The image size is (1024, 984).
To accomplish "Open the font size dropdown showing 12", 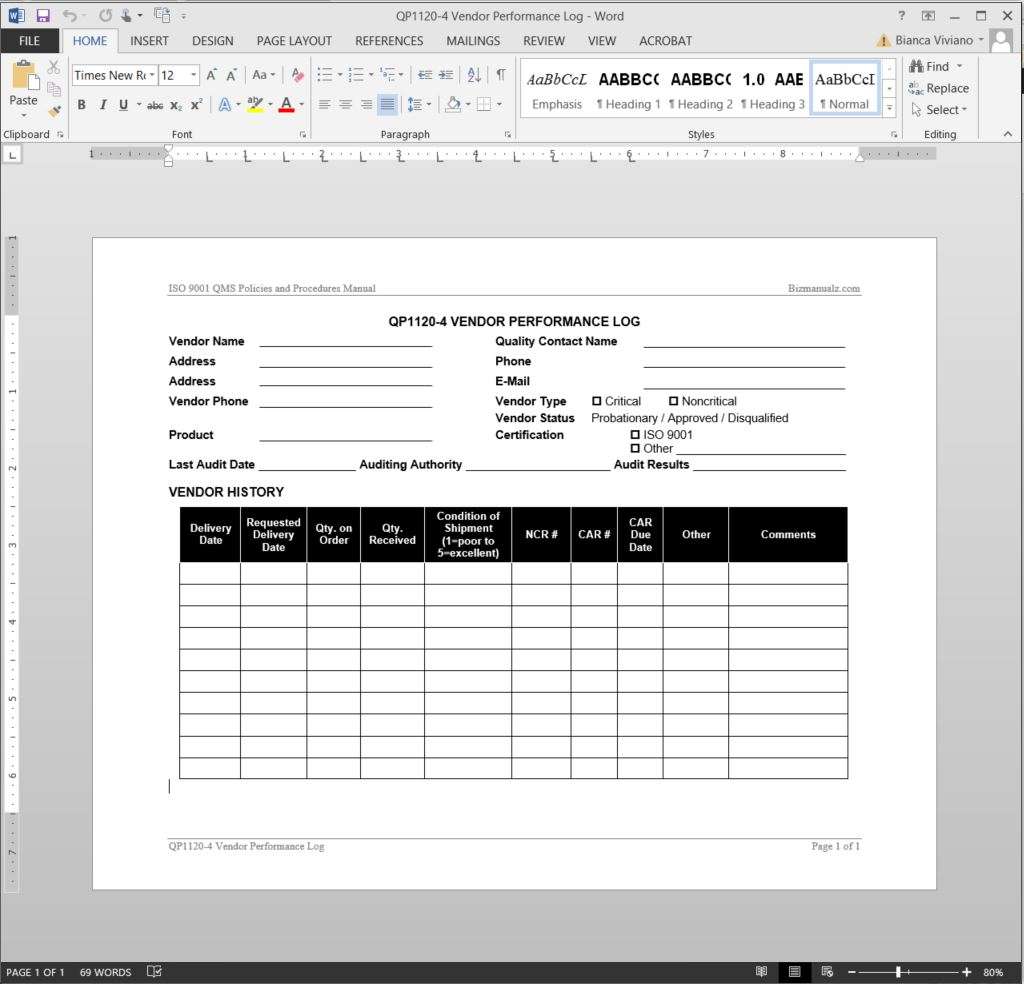I will (194, 75).
